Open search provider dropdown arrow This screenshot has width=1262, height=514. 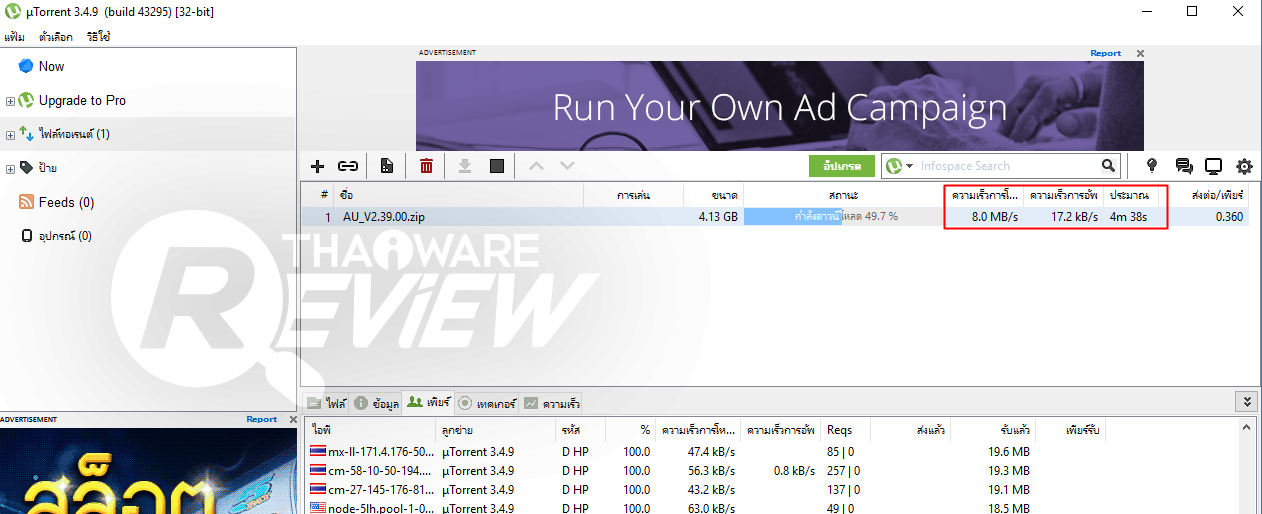tap(909, 166)
